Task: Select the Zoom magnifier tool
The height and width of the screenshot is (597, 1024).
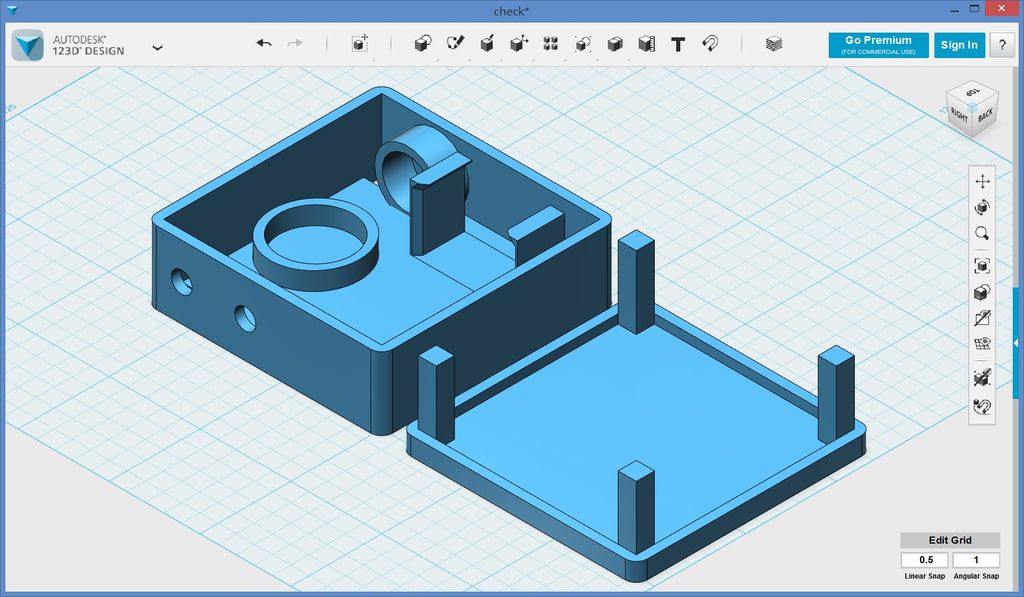Action: pos(982,233)
